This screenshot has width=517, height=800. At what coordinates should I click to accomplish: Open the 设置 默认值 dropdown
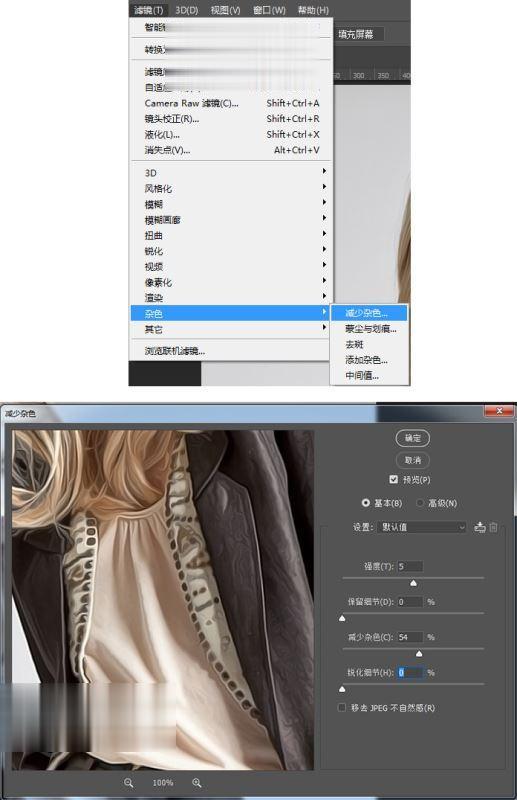(x=423, y=527)
